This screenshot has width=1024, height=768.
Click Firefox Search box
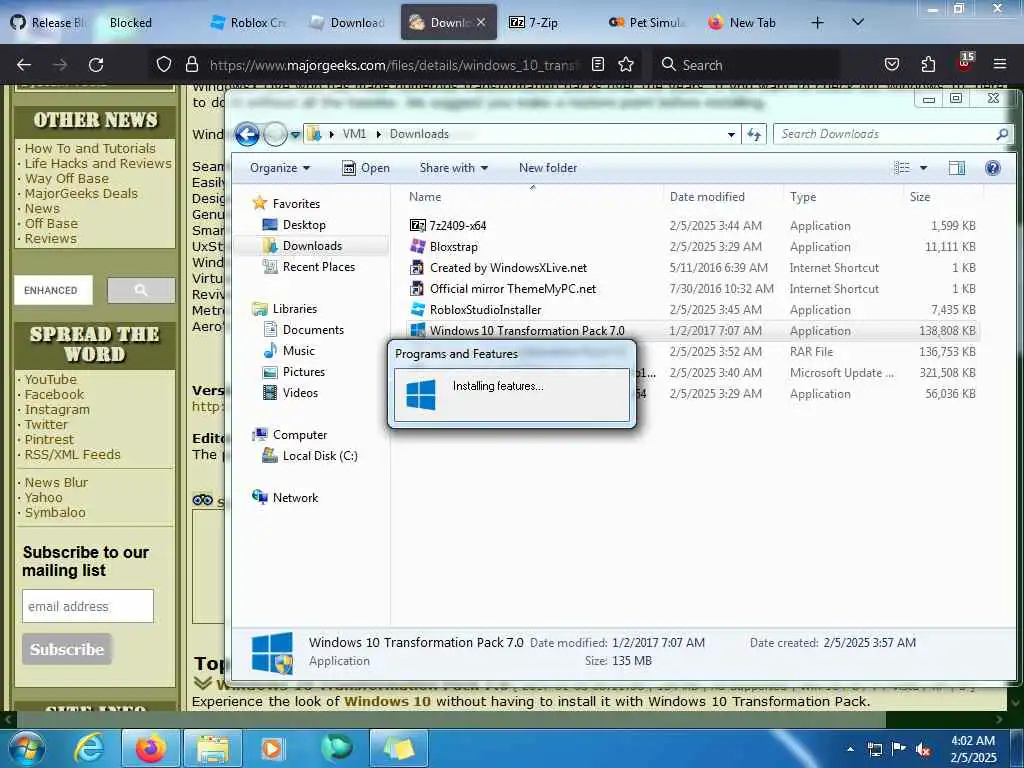(x=744, y=65)
